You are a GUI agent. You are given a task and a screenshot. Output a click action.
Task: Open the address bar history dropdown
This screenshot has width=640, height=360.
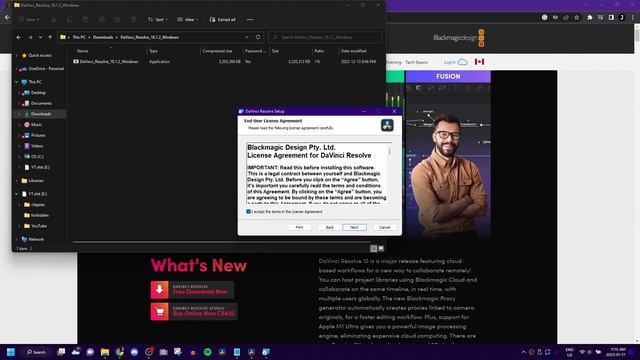[247, 37]
